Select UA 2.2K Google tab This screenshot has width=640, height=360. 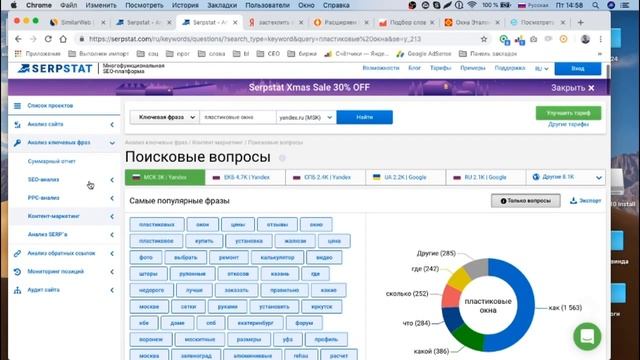click(x=405, y=177)
